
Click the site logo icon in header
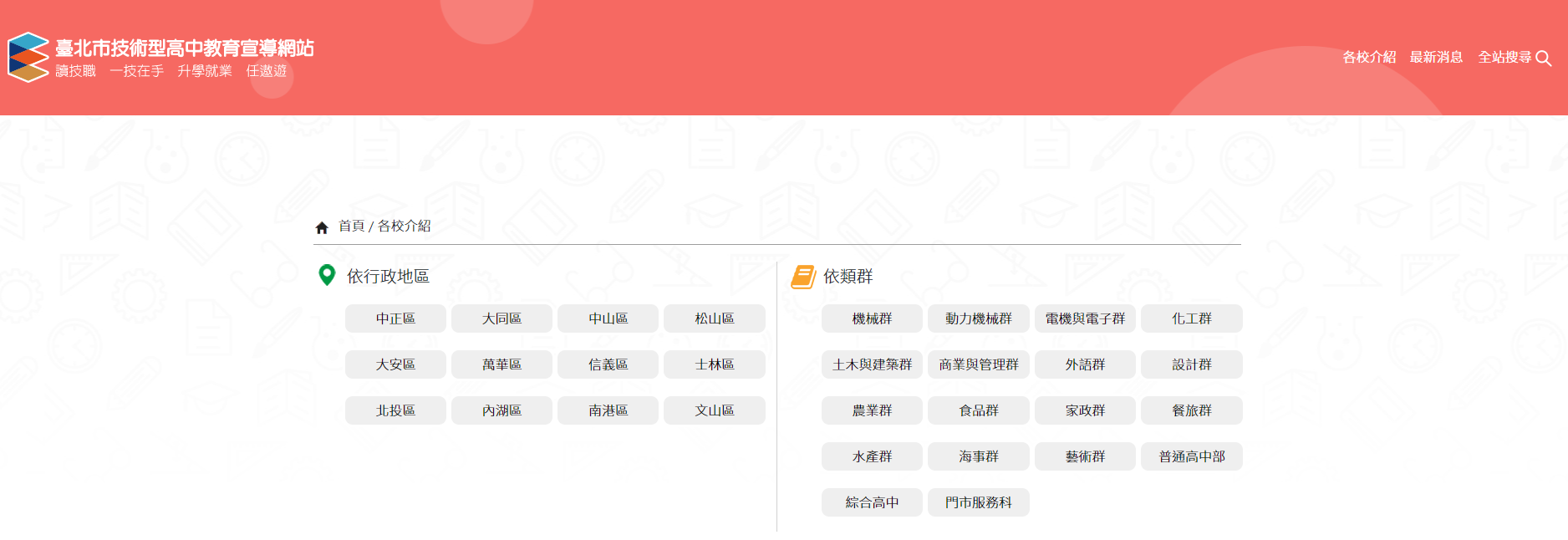point(28,57)
